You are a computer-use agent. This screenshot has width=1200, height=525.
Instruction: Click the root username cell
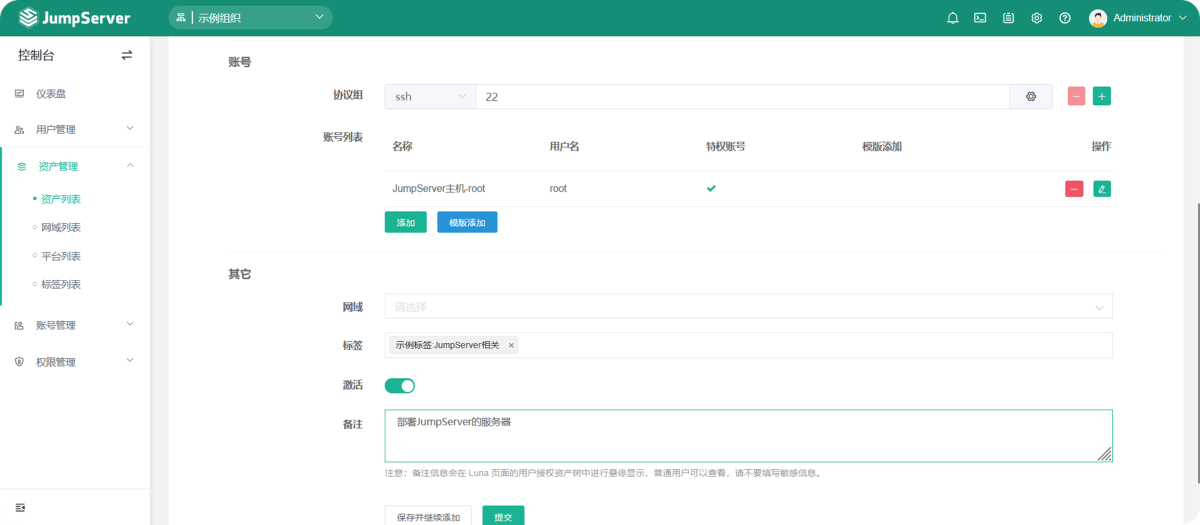pyautogui.click(x=558, y=188)
